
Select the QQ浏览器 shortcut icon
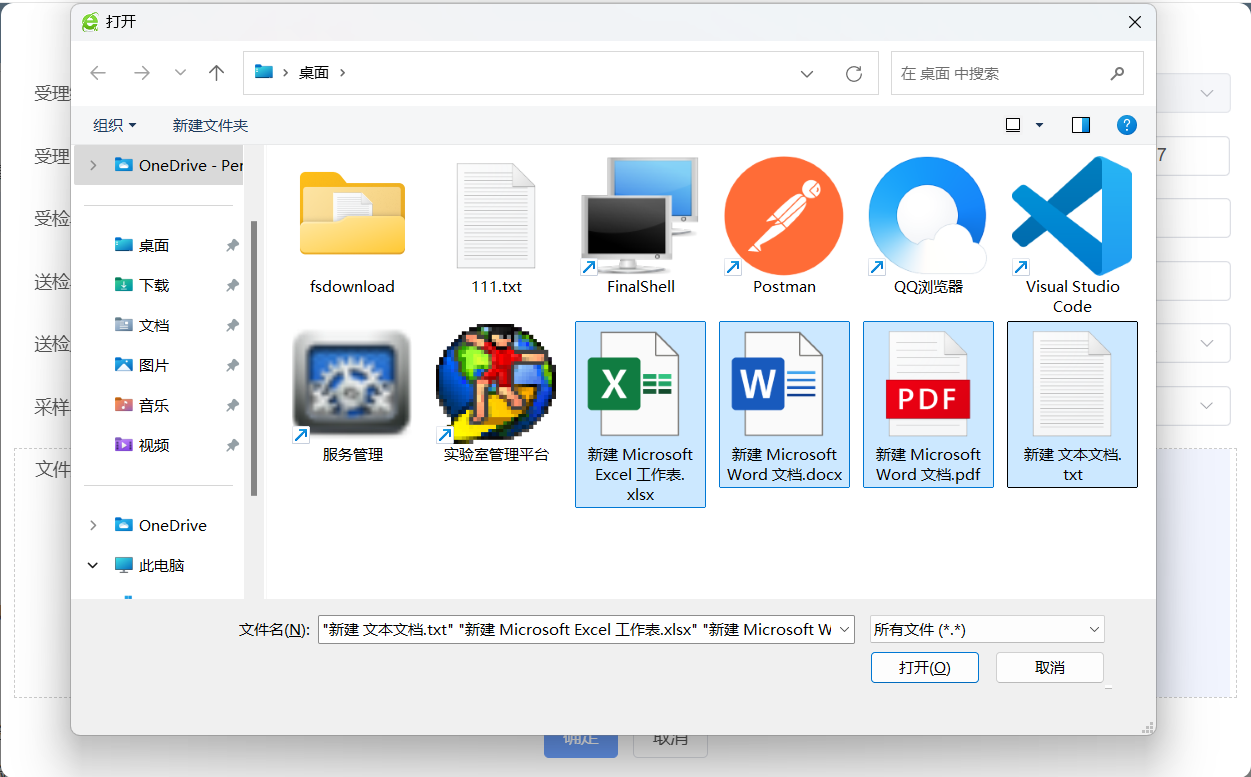928,216
